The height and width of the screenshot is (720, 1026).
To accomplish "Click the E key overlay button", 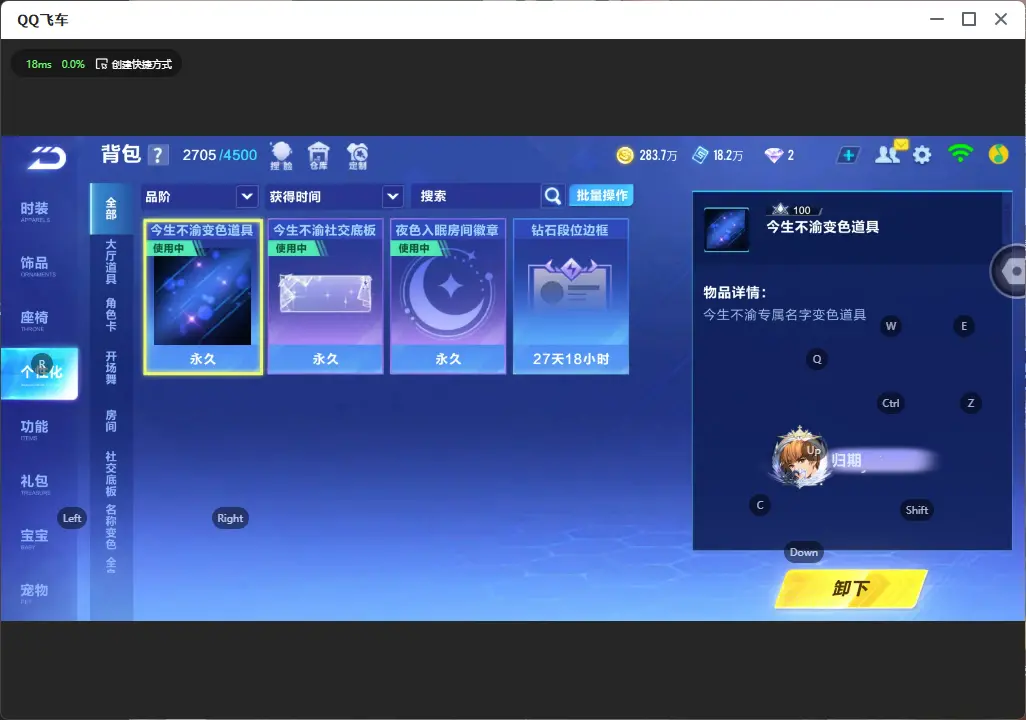I will click(x=964, y=326).
